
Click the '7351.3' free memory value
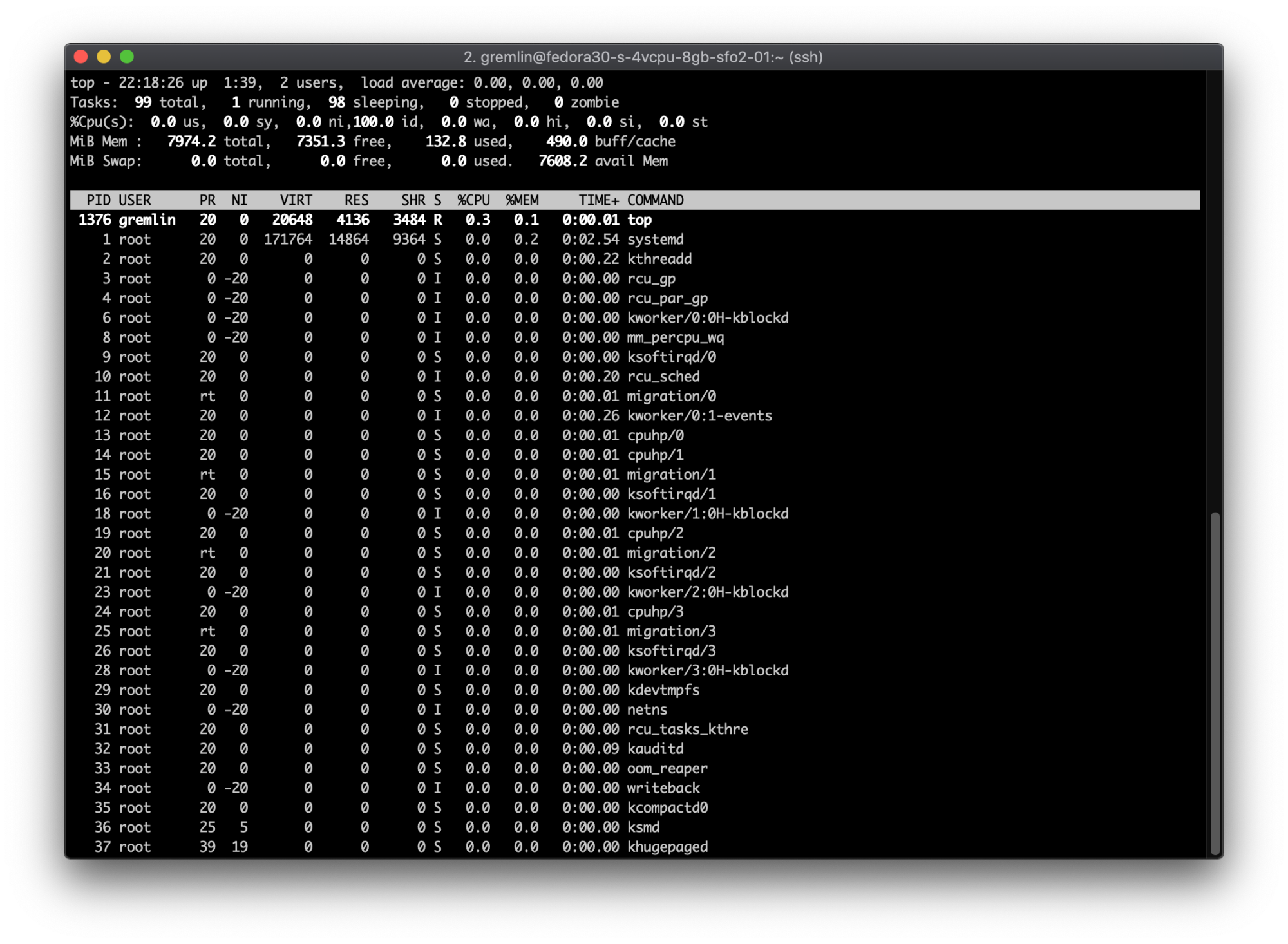[x=321, y=142]
